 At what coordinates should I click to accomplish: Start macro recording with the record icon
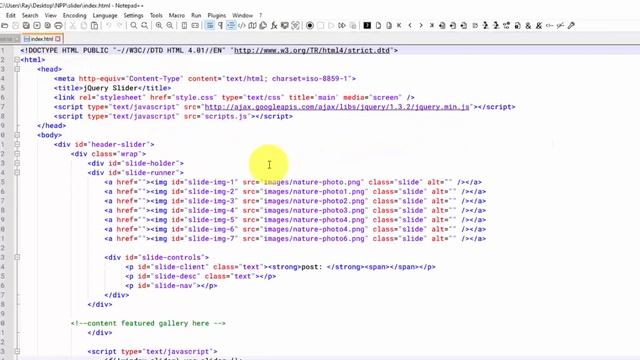coord(310,26)
